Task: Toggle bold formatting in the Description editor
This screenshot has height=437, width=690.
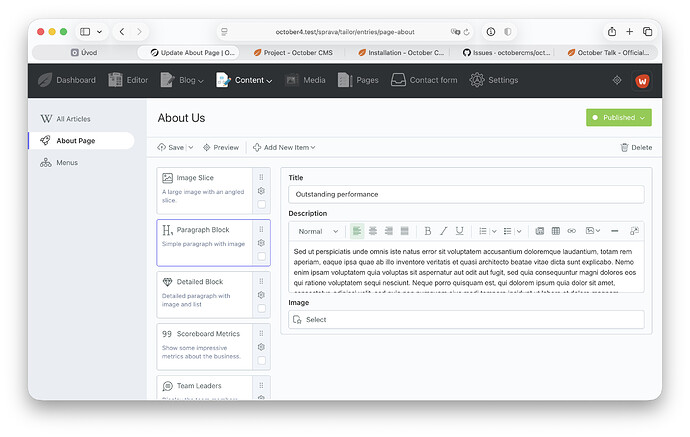Action: pyautogui.click(x=428, y=231)
